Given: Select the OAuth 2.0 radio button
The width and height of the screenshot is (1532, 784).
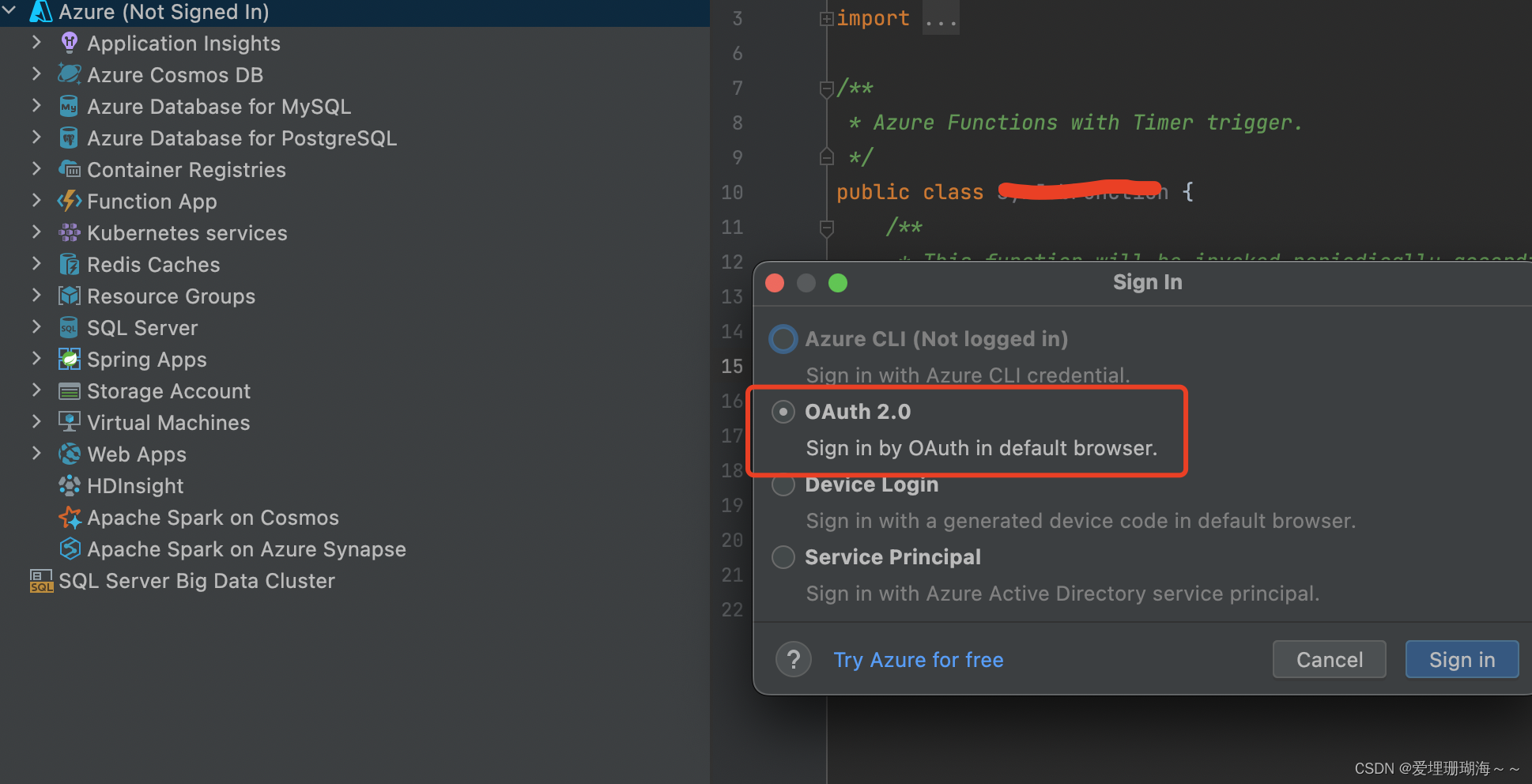Looking at the screenshot, I should click(x=783, y=412).
